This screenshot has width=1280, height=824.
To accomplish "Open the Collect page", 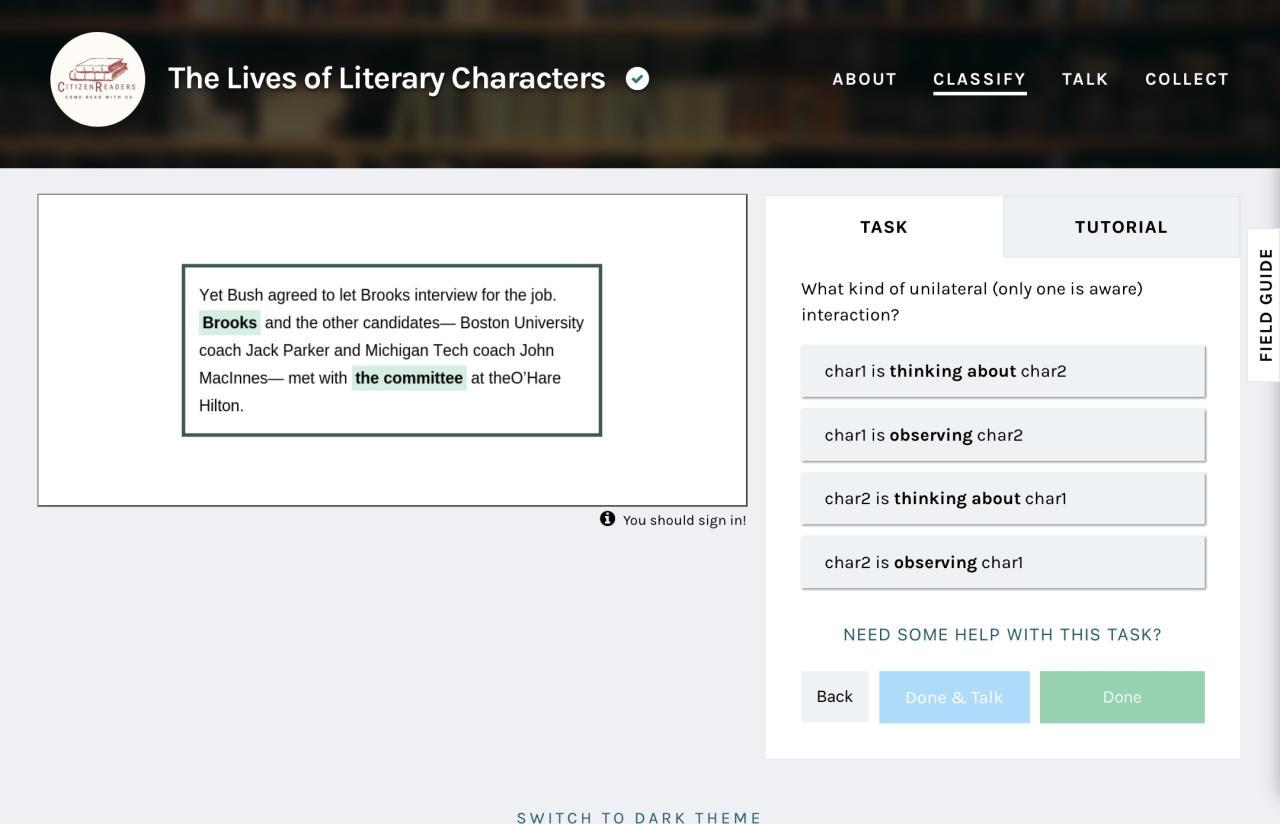I will (1186, 79).
